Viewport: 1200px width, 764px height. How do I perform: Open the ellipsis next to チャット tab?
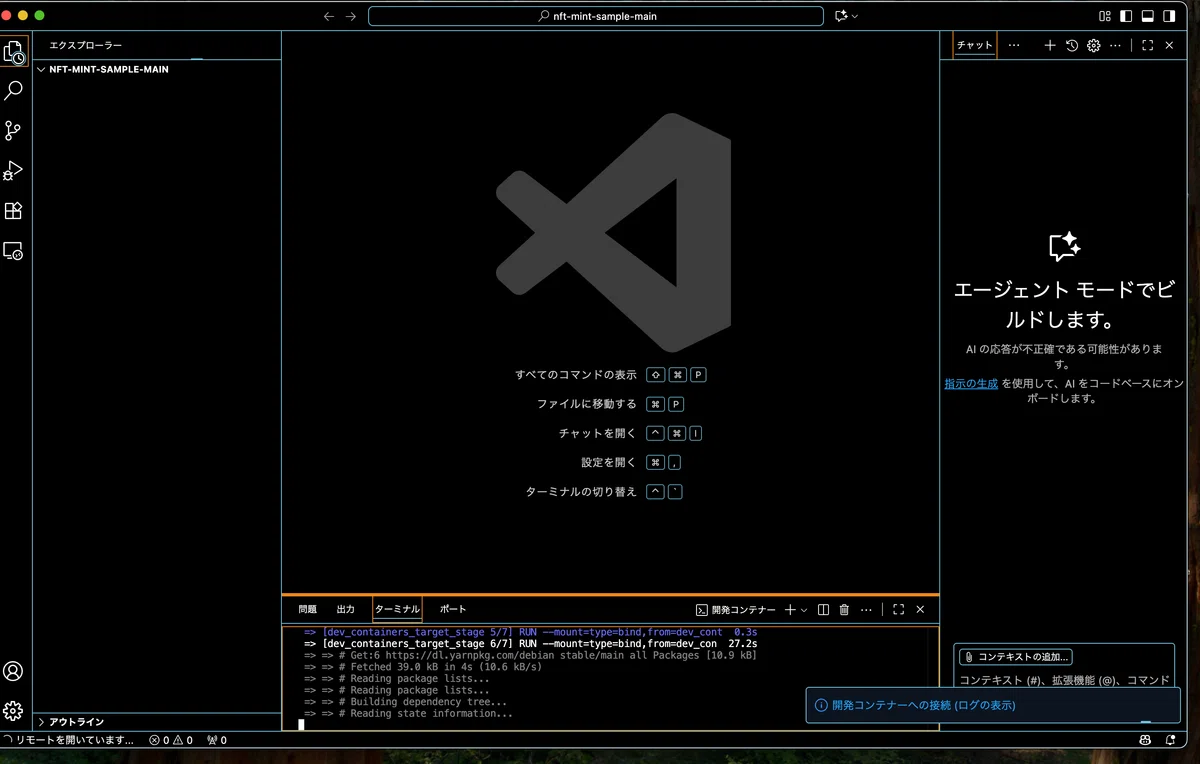tap(1014, 45)
